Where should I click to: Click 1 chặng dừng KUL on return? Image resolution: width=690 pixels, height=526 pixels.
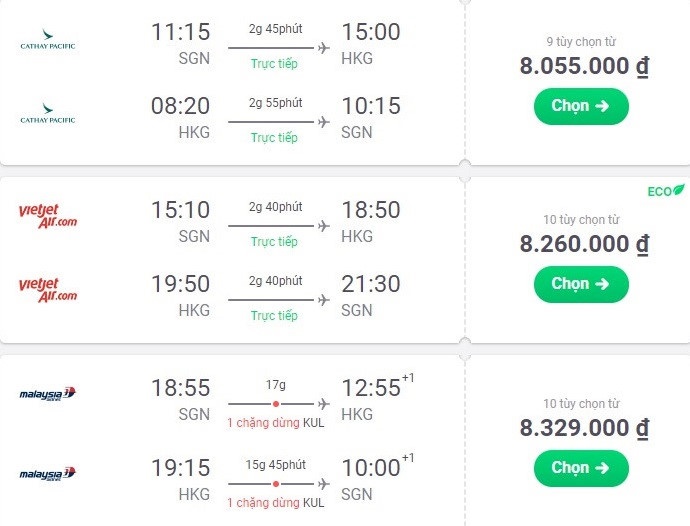(x=275, y=502)
